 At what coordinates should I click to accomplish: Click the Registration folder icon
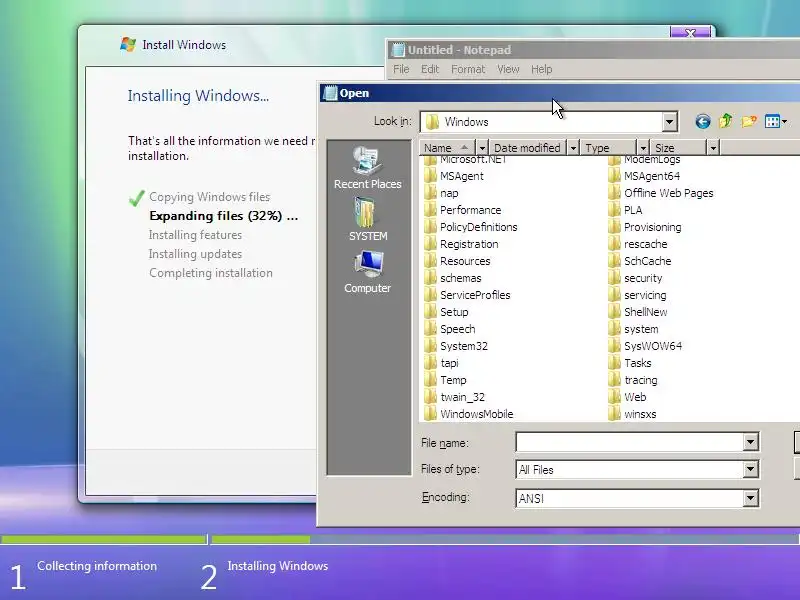[x=431, y=244]
